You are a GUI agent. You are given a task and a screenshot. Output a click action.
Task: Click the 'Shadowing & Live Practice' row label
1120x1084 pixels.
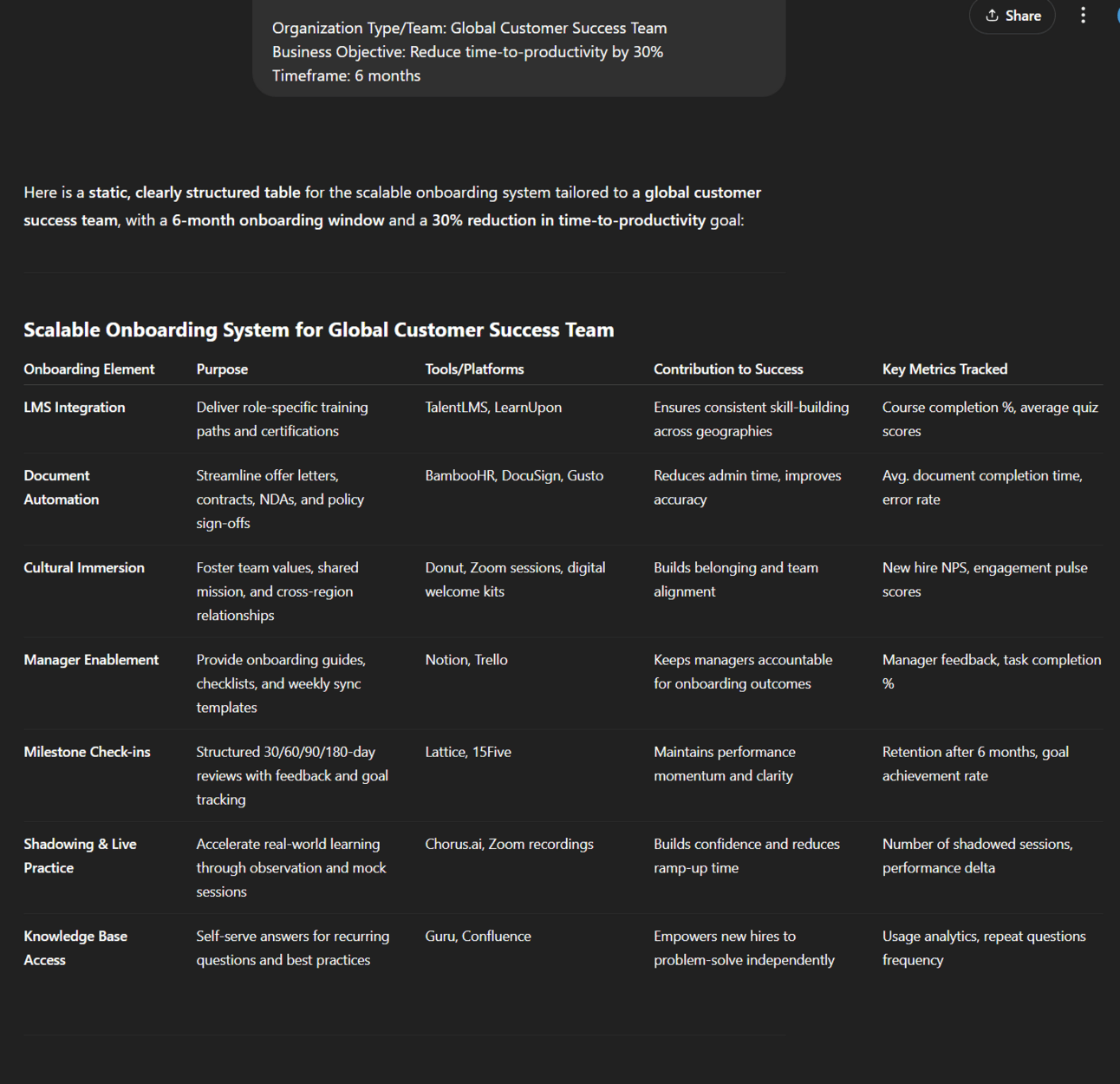pos(80,856)
